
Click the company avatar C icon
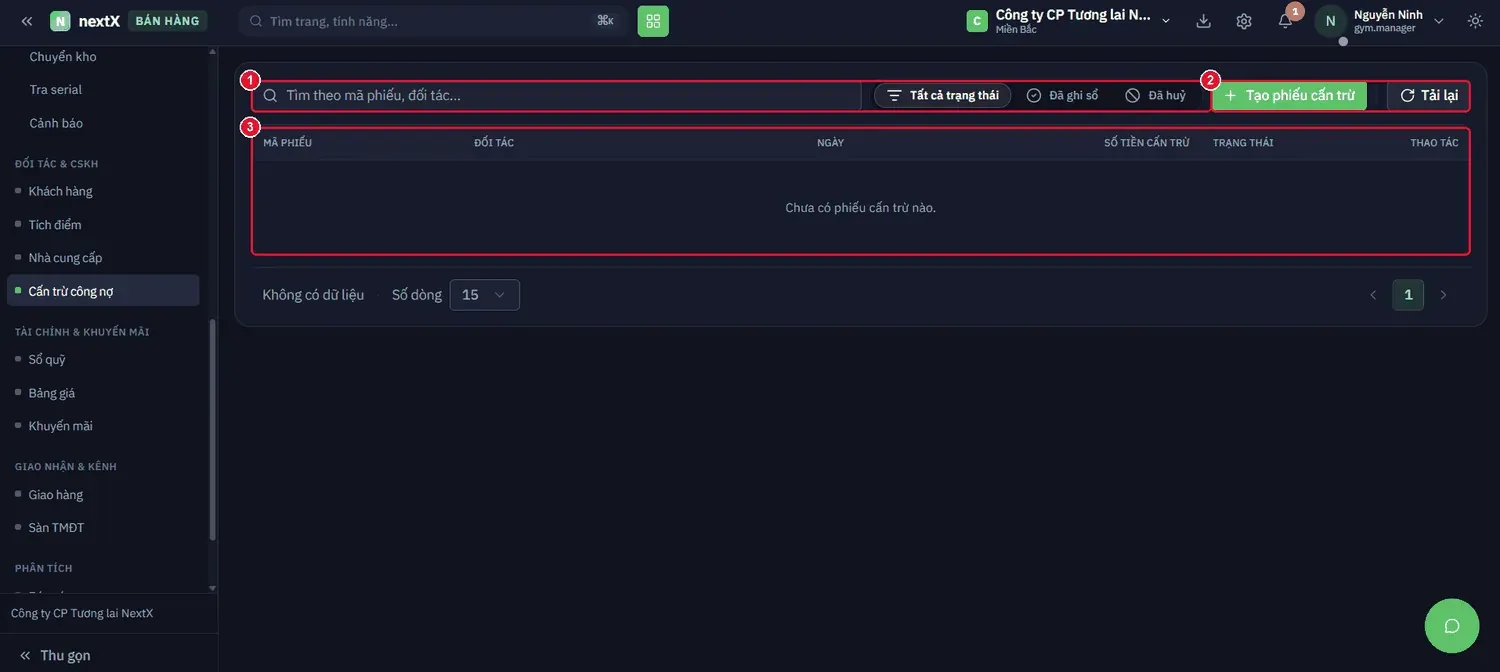pyautogui.click(x=977, y=21)
